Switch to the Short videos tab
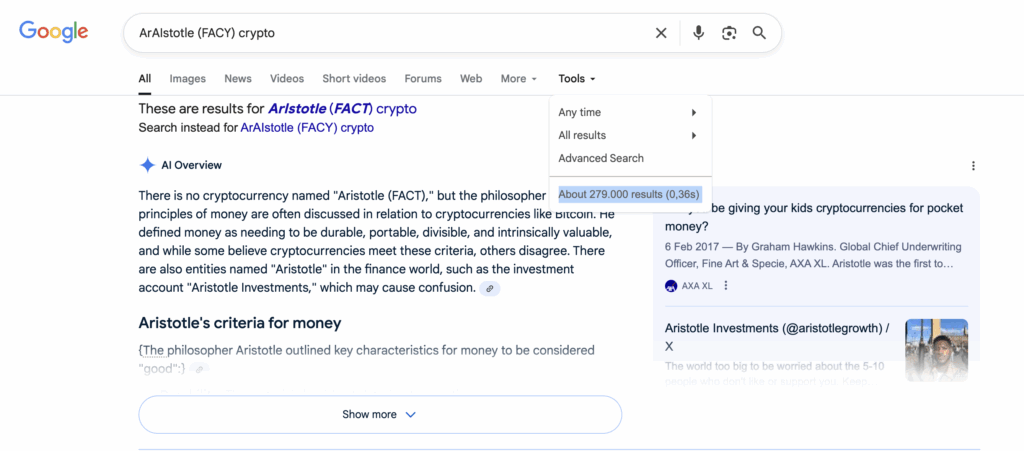1024x451 pixels. [x=353, y=79]
